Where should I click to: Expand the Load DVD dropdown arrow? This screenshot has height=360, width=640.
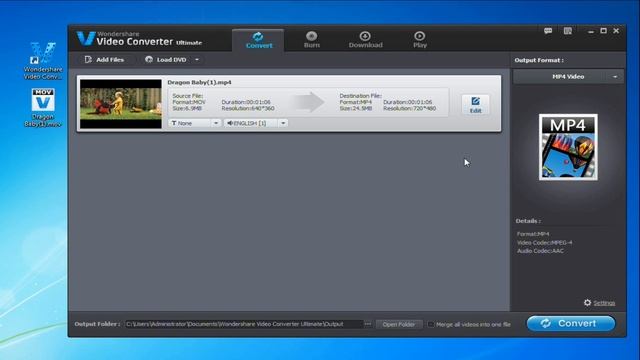[197, 60]
